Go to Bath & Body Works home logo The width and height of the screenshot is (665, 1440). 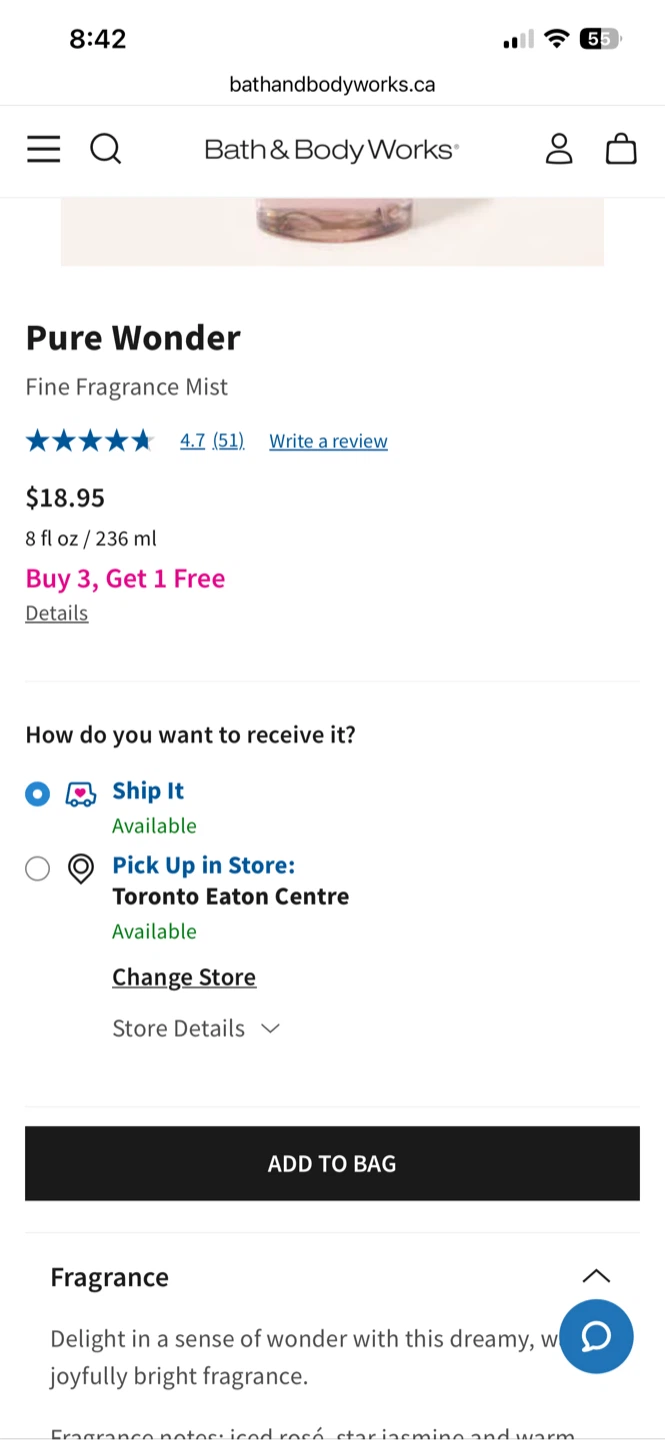[332, 150]
